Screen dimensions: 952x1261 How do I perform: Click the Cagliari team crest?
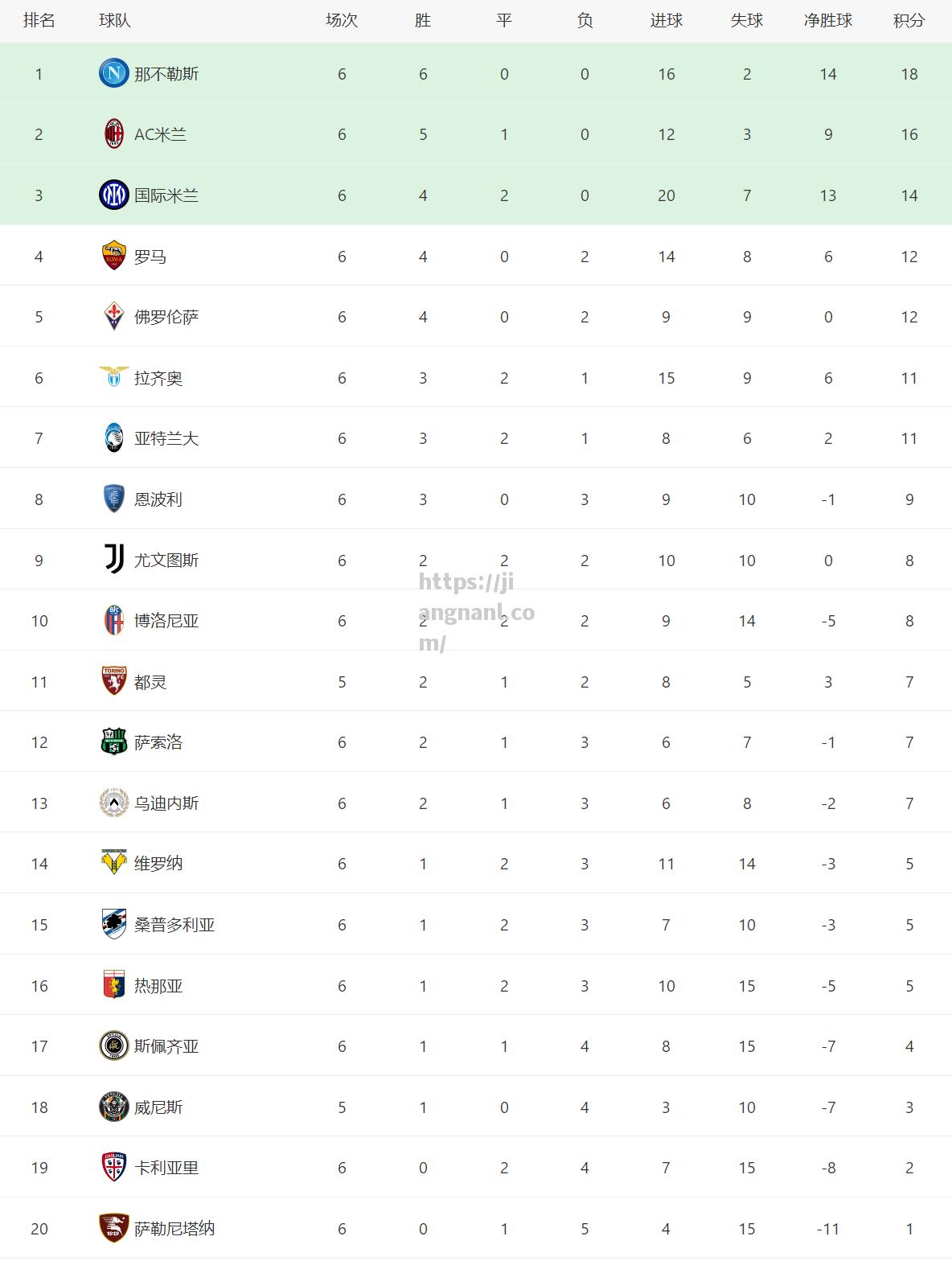click(x=114, y=1168)
